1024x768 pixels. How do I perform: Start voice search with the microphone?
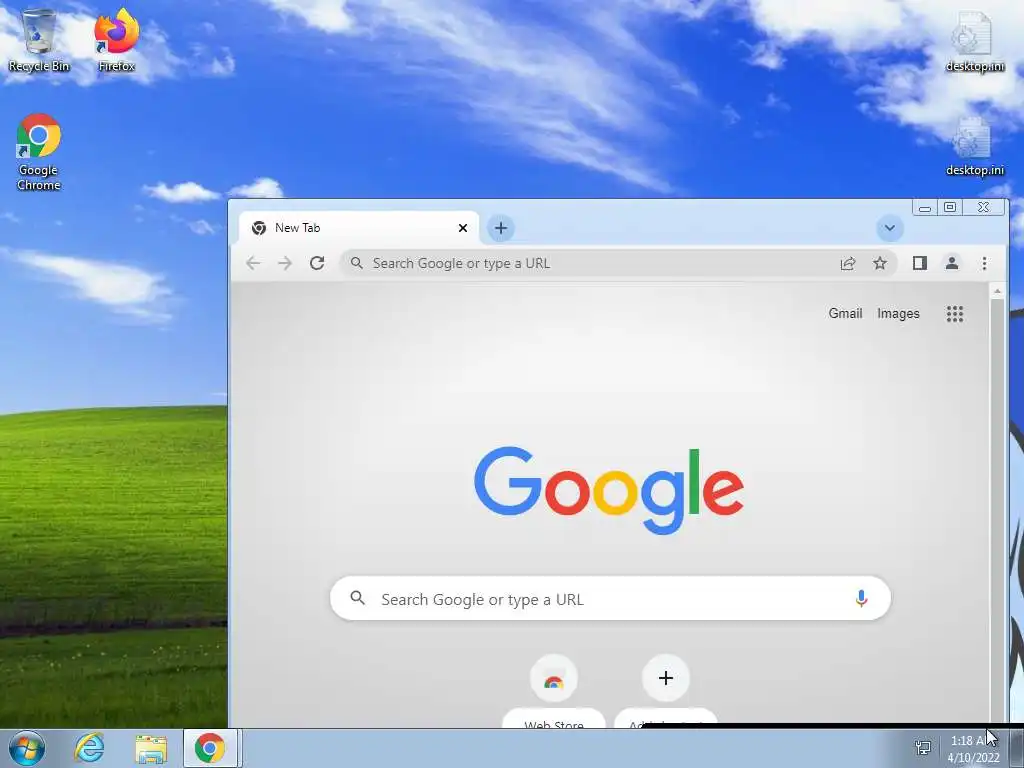click(x=861, y=598)
